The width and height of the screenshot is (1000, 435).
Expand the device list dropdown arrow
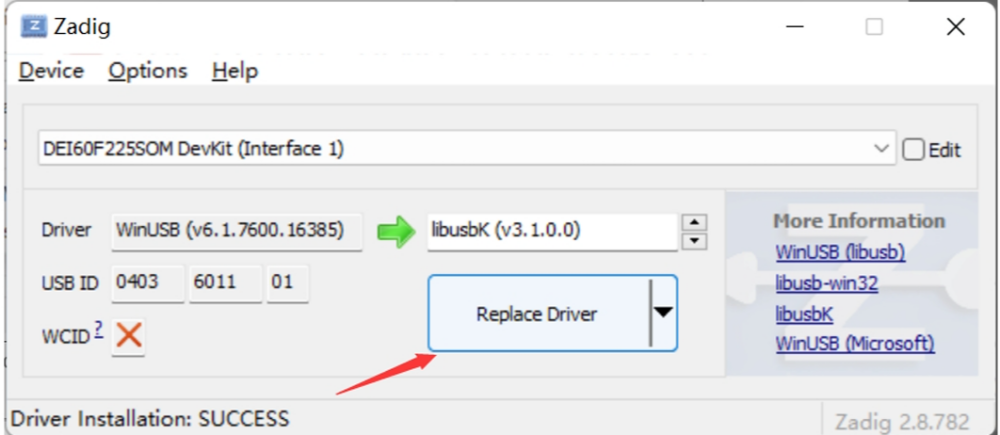point(881,149)
